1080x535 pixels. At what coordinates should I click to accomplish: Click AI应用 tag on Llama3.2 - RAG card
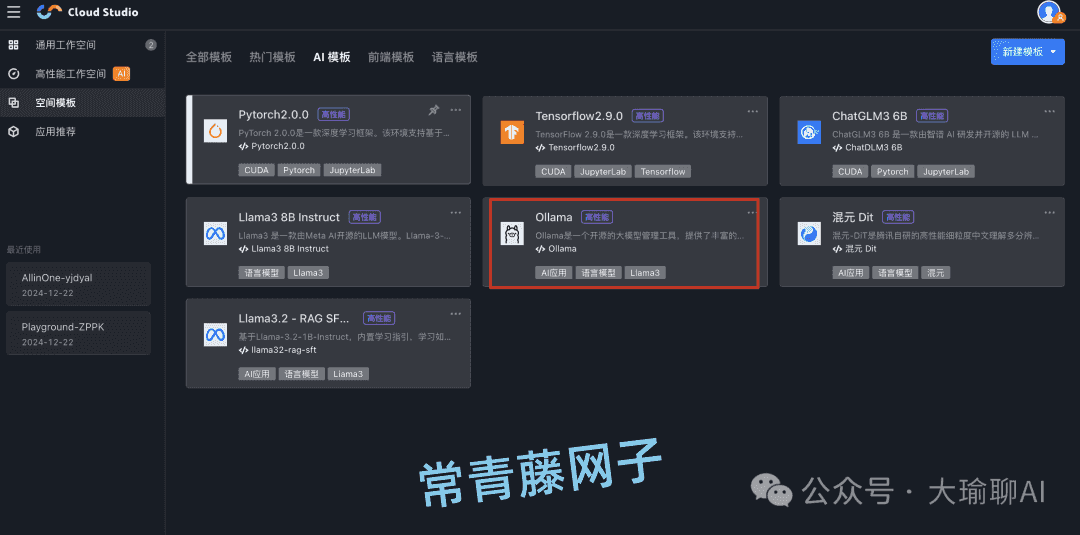(257, 374)
